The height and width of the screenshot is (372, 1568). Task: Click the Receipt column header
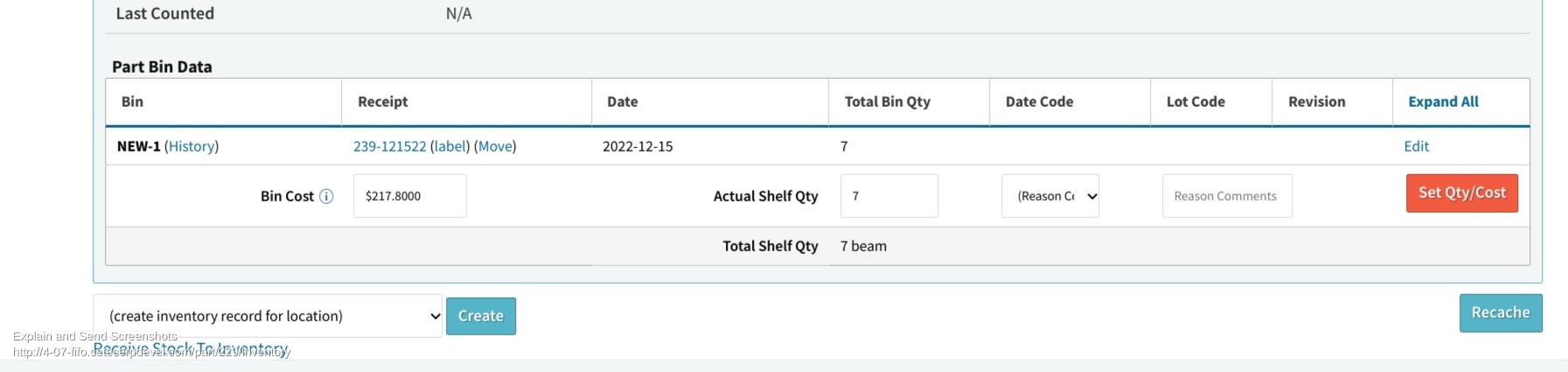383,102
